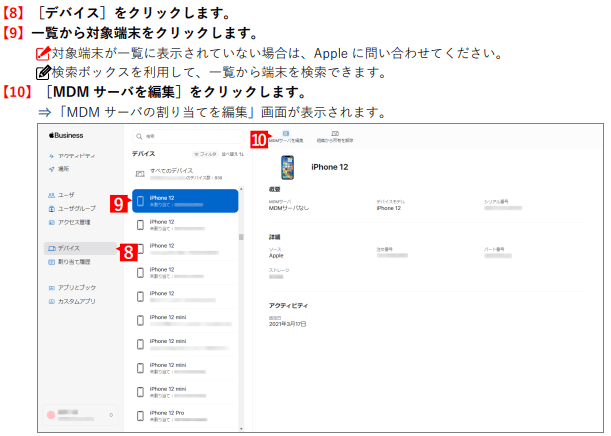Viewport: 611px width, 436px height.
Task: Select the iPhone 12 Pro device row
Action: pos(185,416)
